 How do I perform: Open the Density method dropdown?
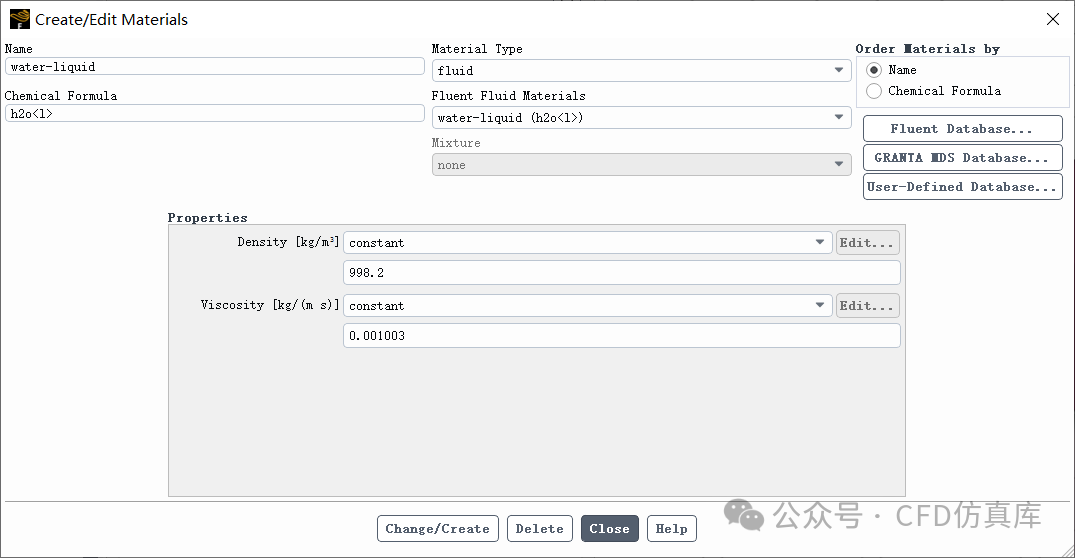point(588,243)
